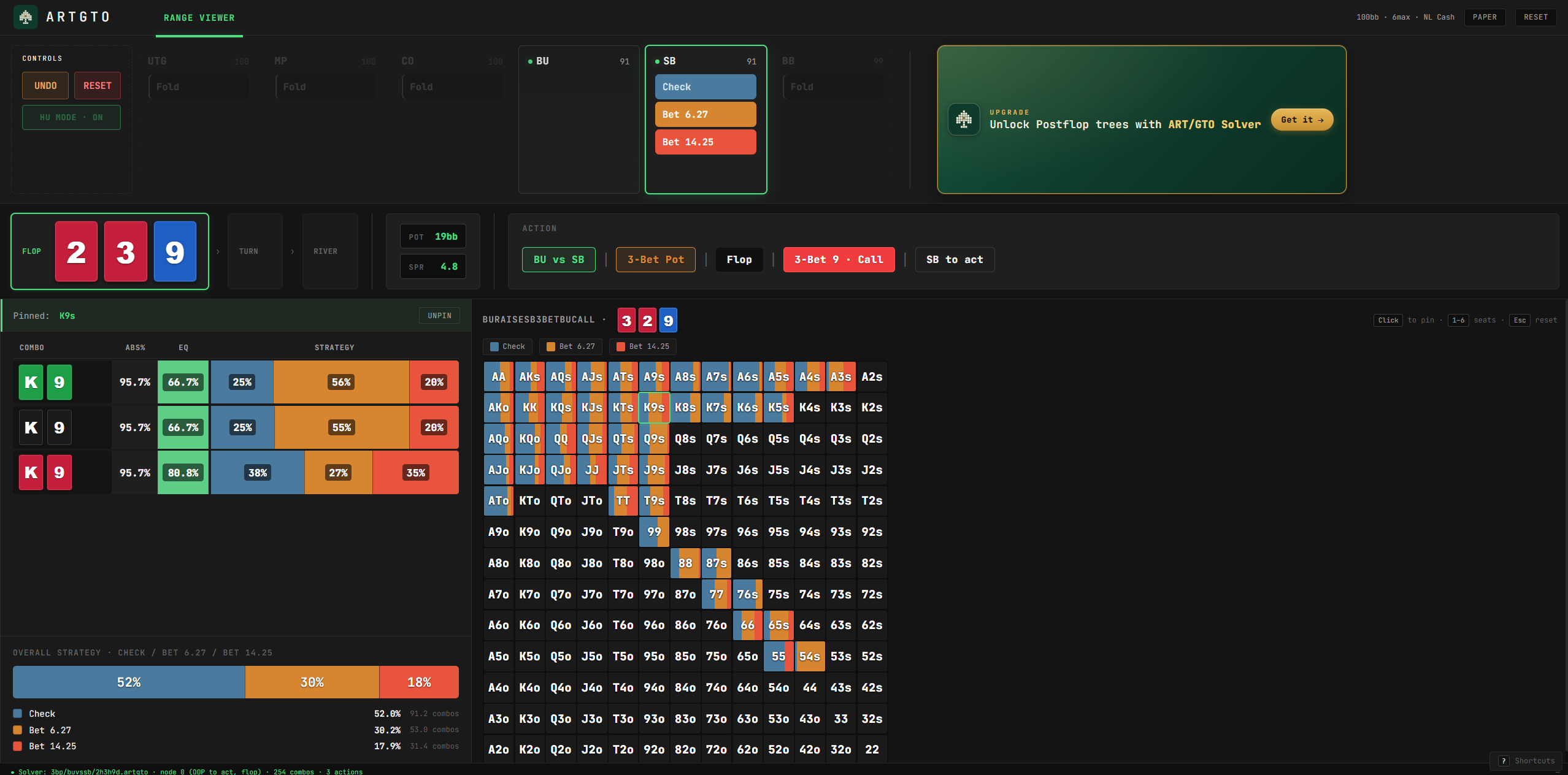This screenshot has height=775, width=1568.
Task: Select the 99 cell in range grid
Action: (654, 532)
